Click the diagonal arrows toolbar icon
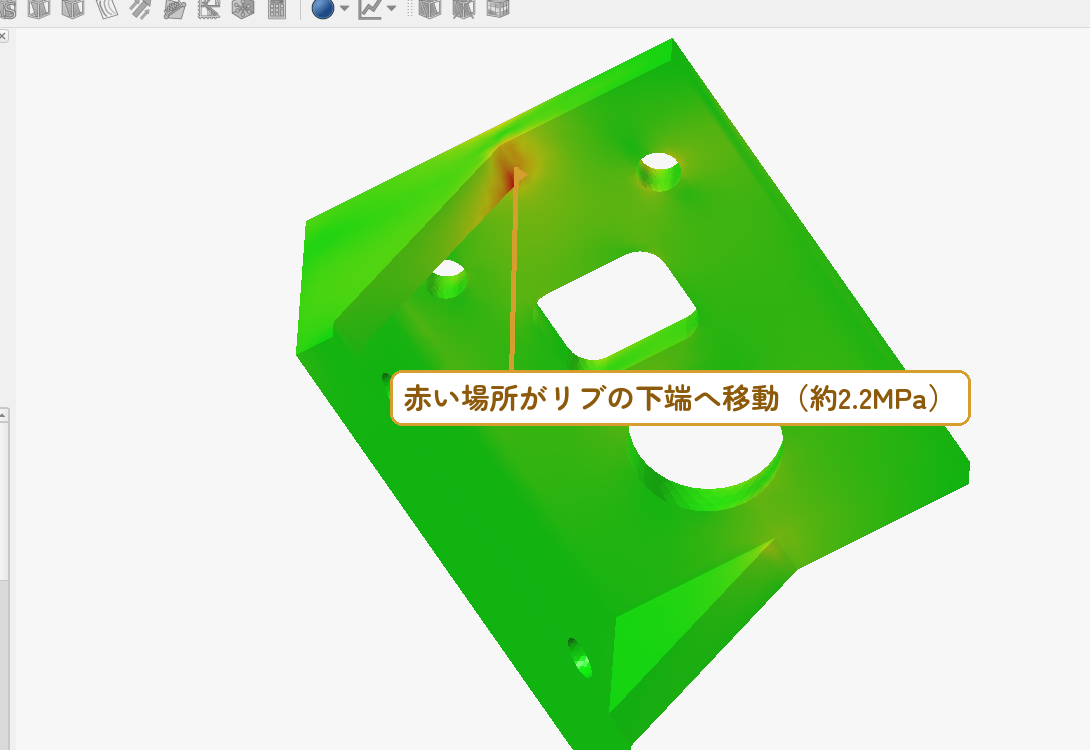This screenshot has height=750, width=1090. pyautogui.click(x=141, y=8)
